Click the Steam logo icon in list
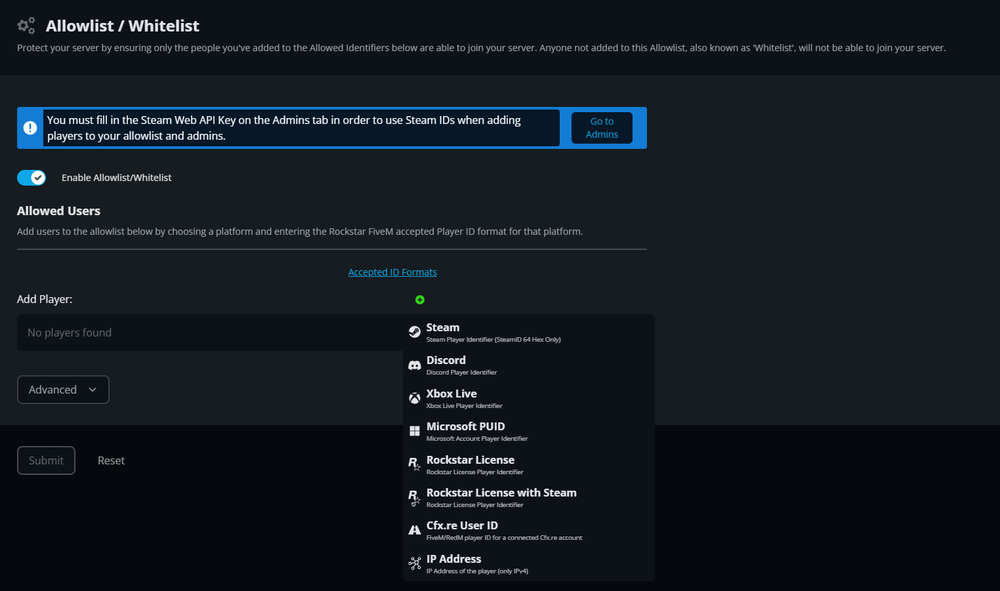The image size is (1000, 591). pyautogui.click(x=414, y=332)
